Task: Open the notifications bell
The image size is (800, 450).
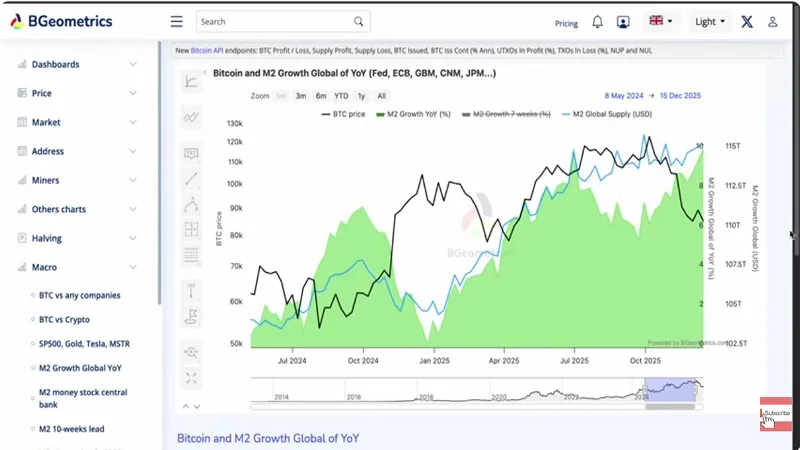Action: [x=597, y=22]
